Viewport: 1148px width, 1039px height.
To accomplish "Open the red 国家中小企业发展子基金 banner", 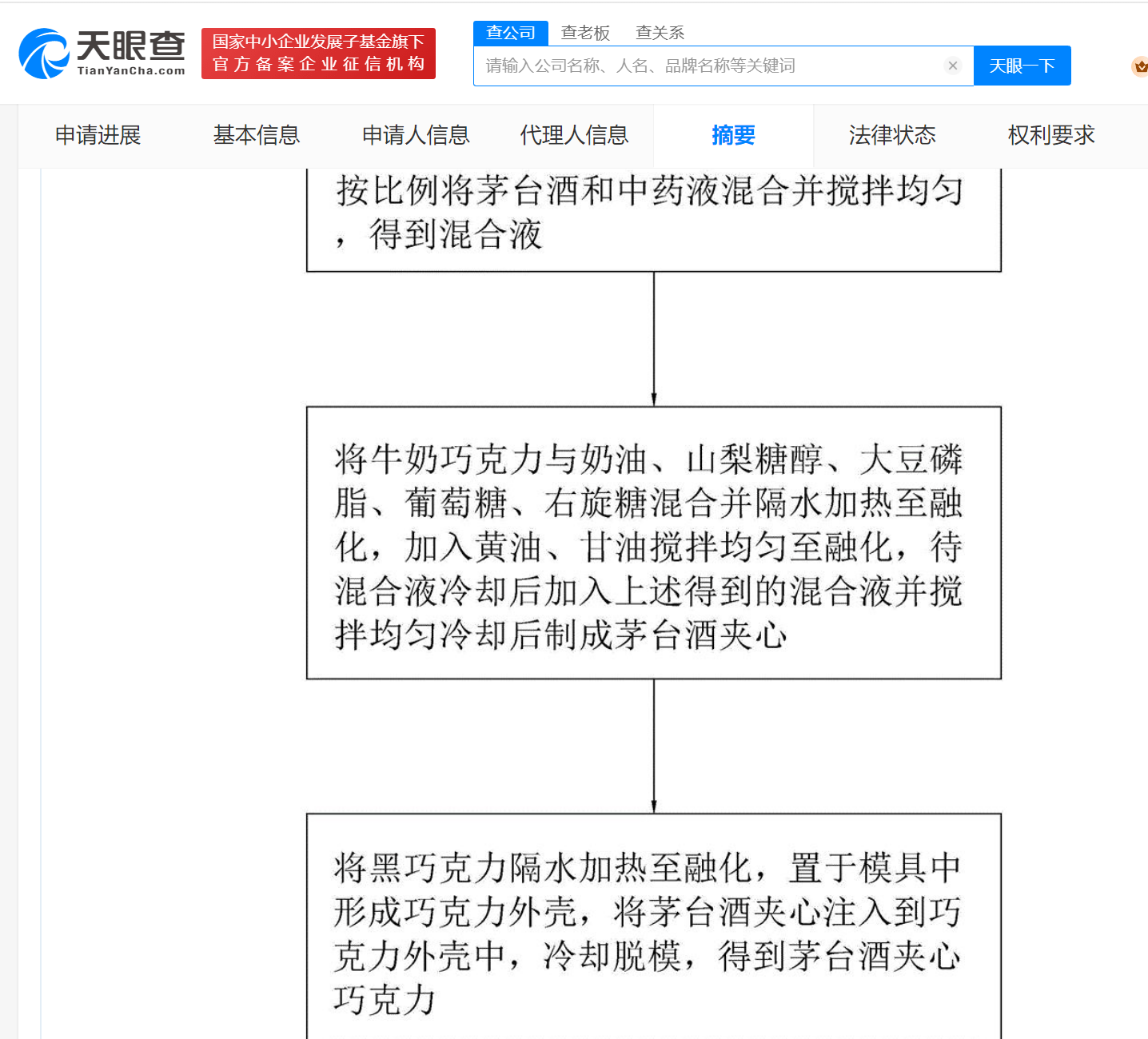I will [318, 54].
